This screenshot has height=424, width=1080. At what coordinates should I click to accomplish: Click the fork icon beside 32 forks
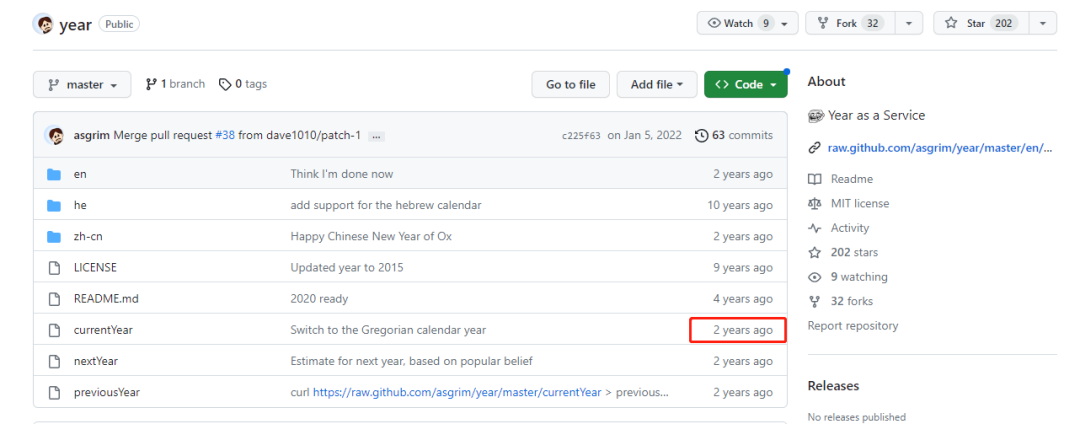click(815, 301)
